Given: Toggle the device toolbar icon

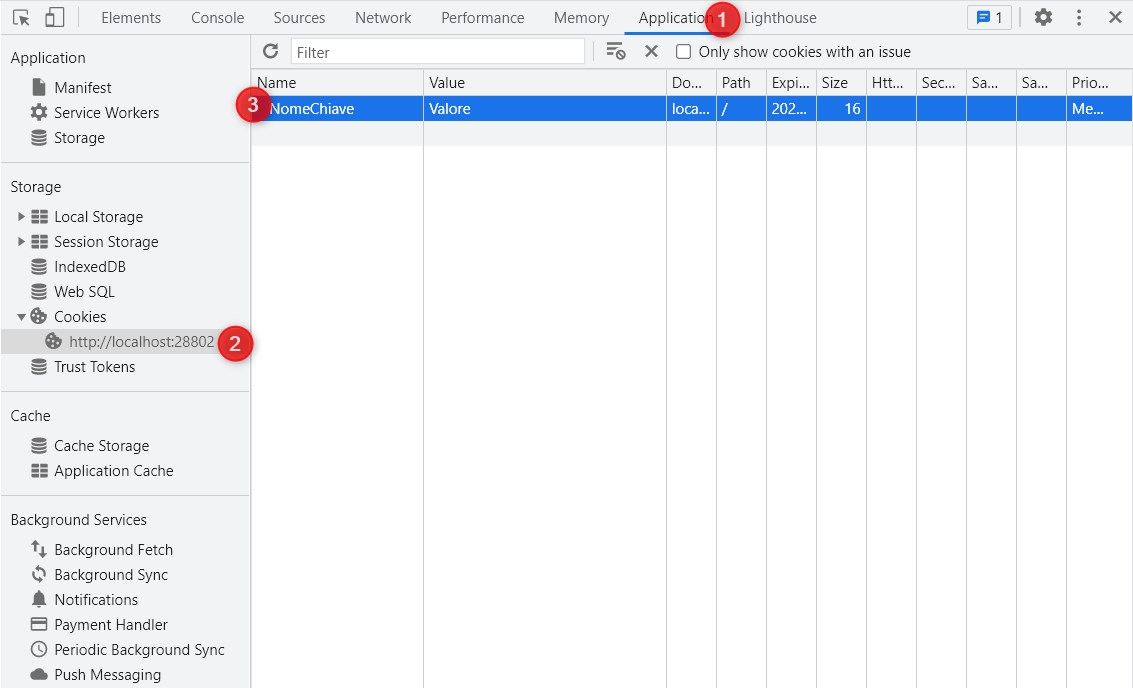Looking at the screenshot, I should [55, 18].
